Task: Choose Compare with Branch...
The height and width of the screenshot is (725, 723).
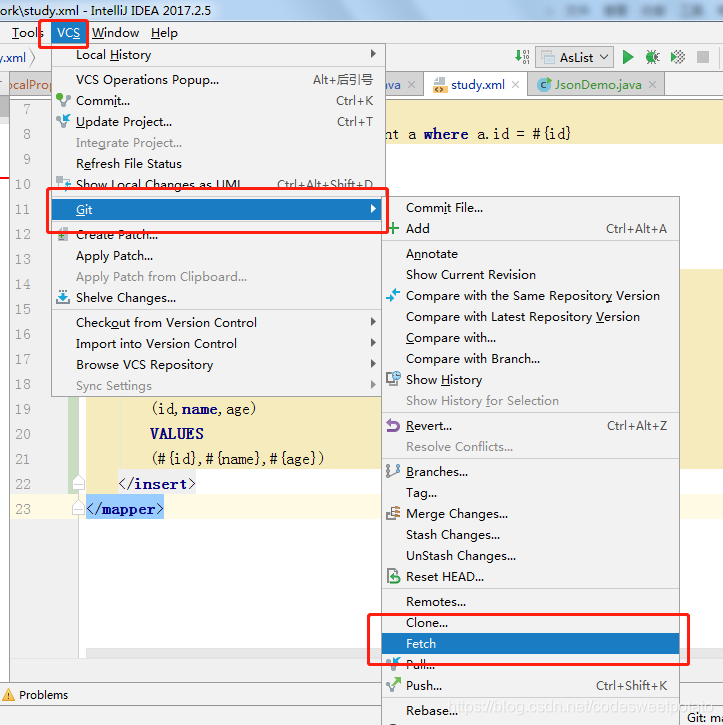Action: (531, 359)
